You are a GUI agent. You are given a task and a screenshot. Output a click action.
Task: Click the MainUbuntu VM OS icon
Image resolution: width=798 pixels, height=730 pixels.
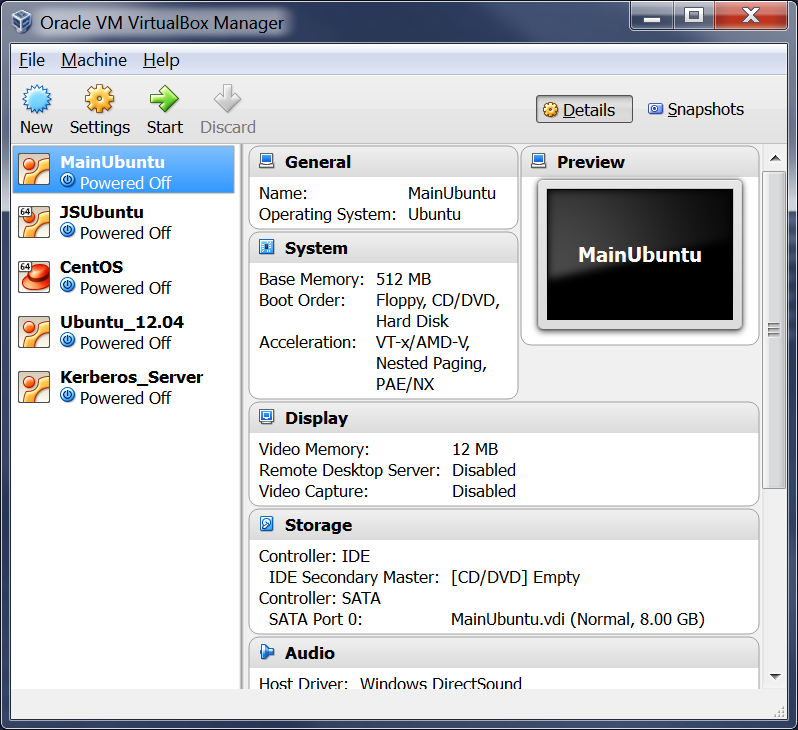click(x=34, y=169)
